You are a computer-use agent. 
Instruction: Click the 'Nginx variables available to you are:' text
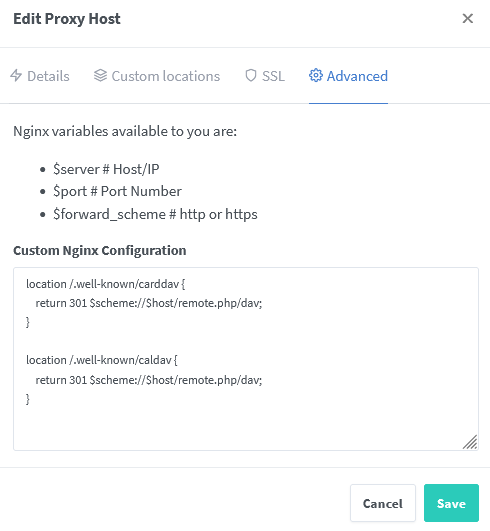tap(125, 131)
